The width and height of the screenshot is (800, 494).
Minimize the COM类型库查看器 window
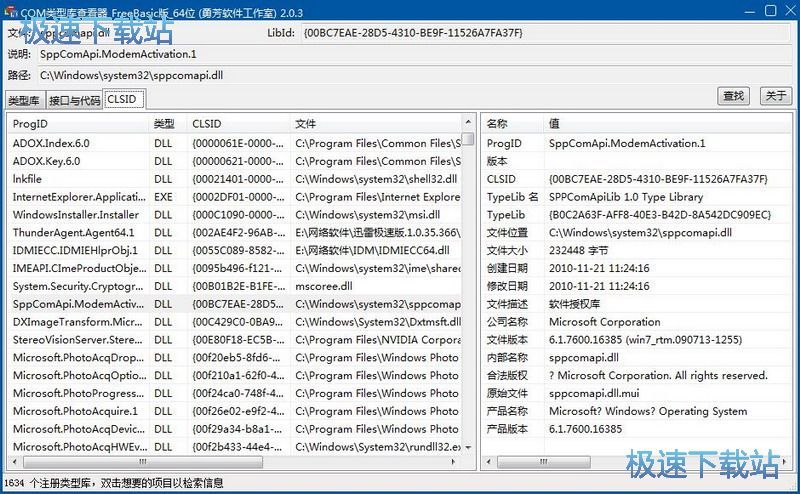tap(749, 11)
